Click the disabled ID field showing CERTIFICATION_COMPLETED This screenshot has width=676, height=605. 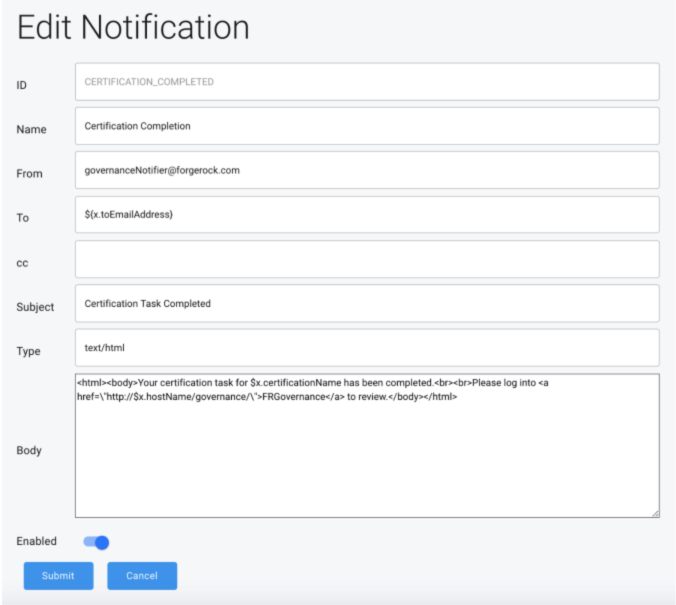366,82
